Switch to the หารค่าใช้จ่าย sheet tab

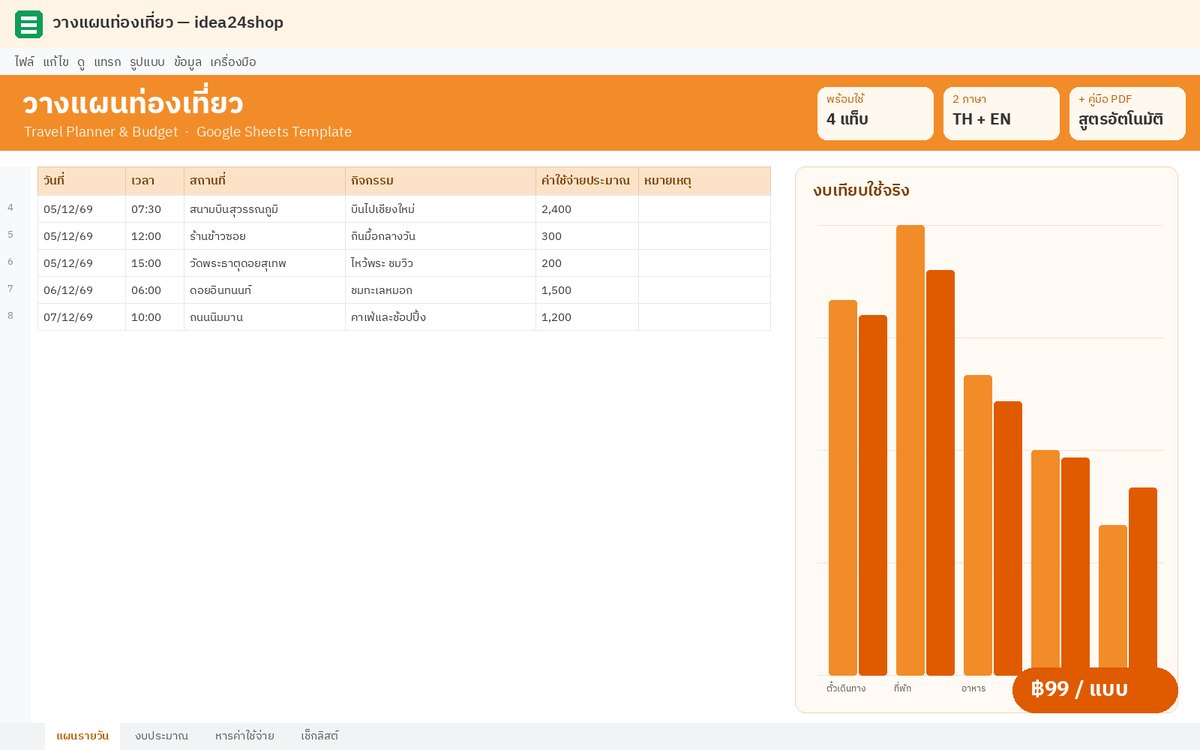tap(245, 736)
